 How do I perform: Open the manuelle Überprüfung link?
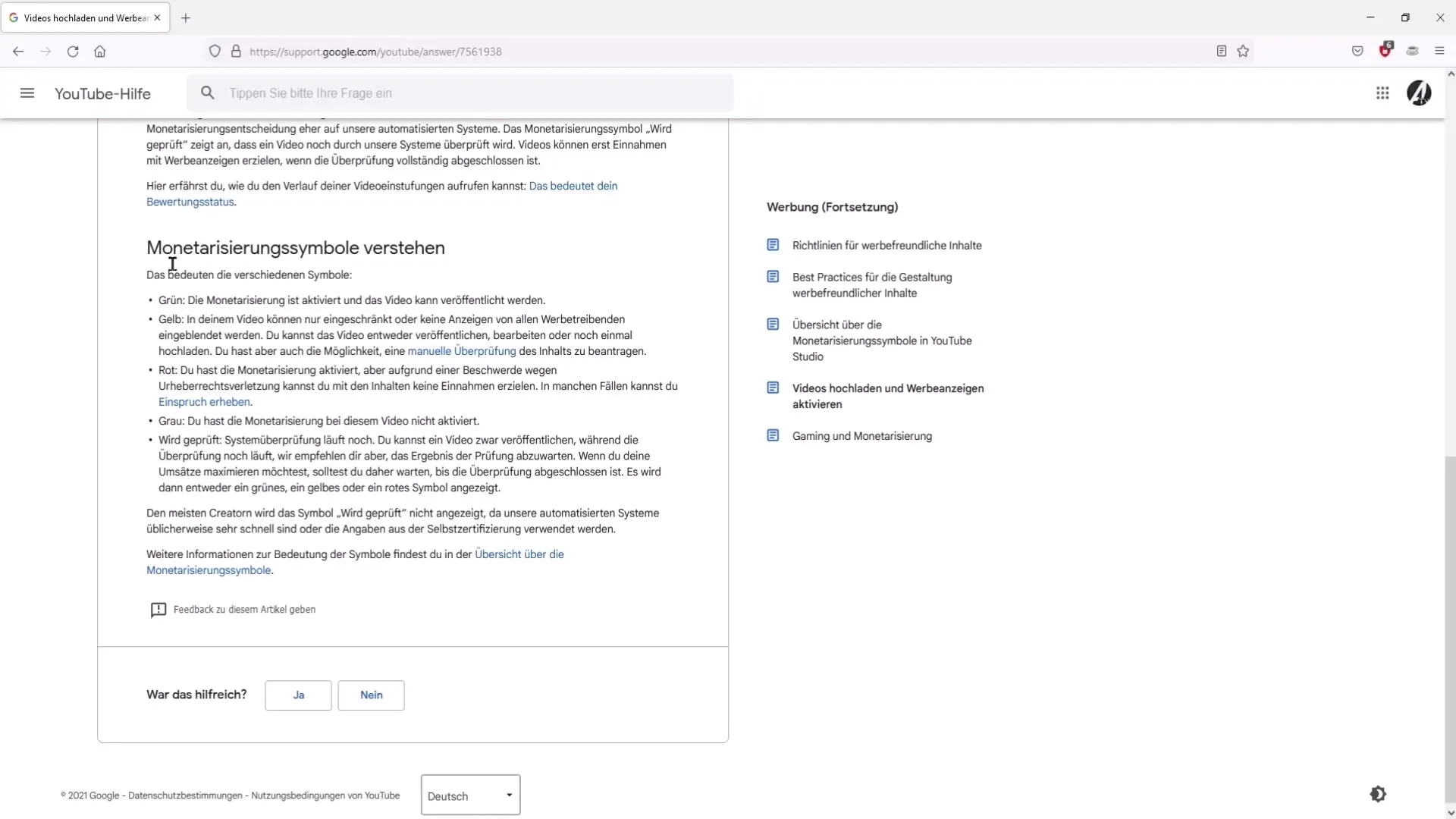[x=461, y=351]
